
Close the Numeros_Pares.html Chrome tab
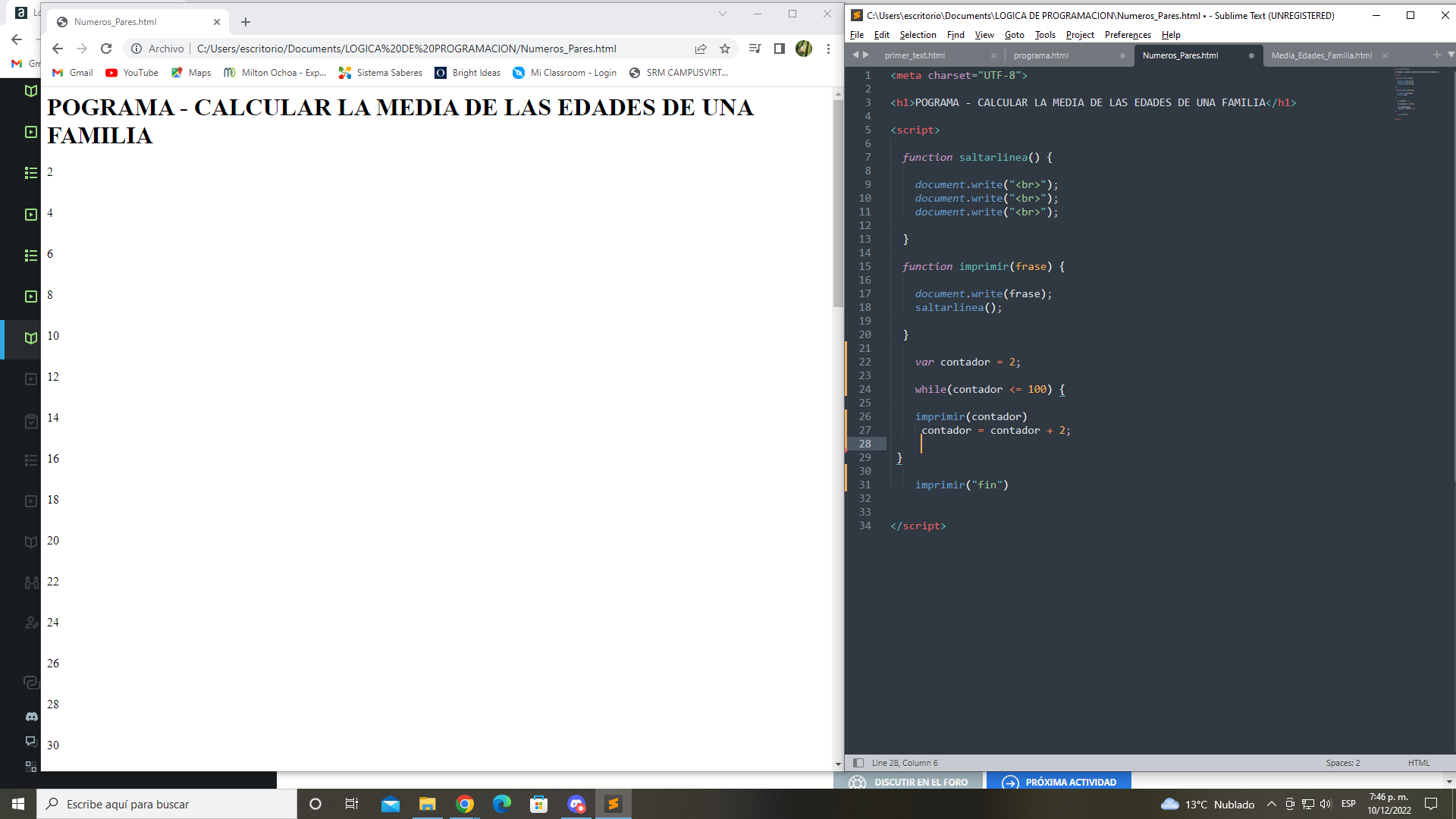click(217, 22)
